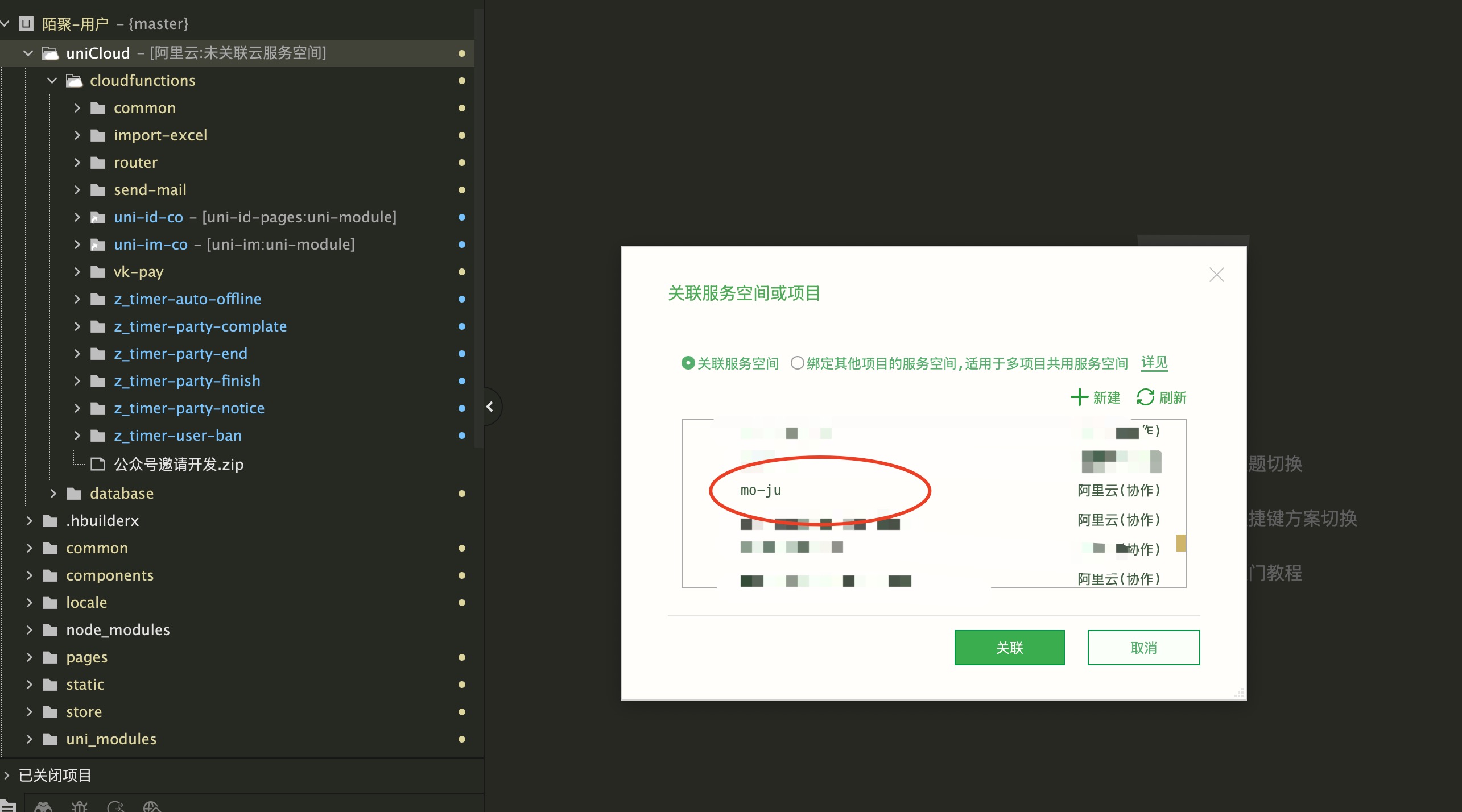This screenshot has height=812, width=1462.
Task: Close the 关联服务空间 dialog
Action: pyautogui.click(x=1216, y=275)
